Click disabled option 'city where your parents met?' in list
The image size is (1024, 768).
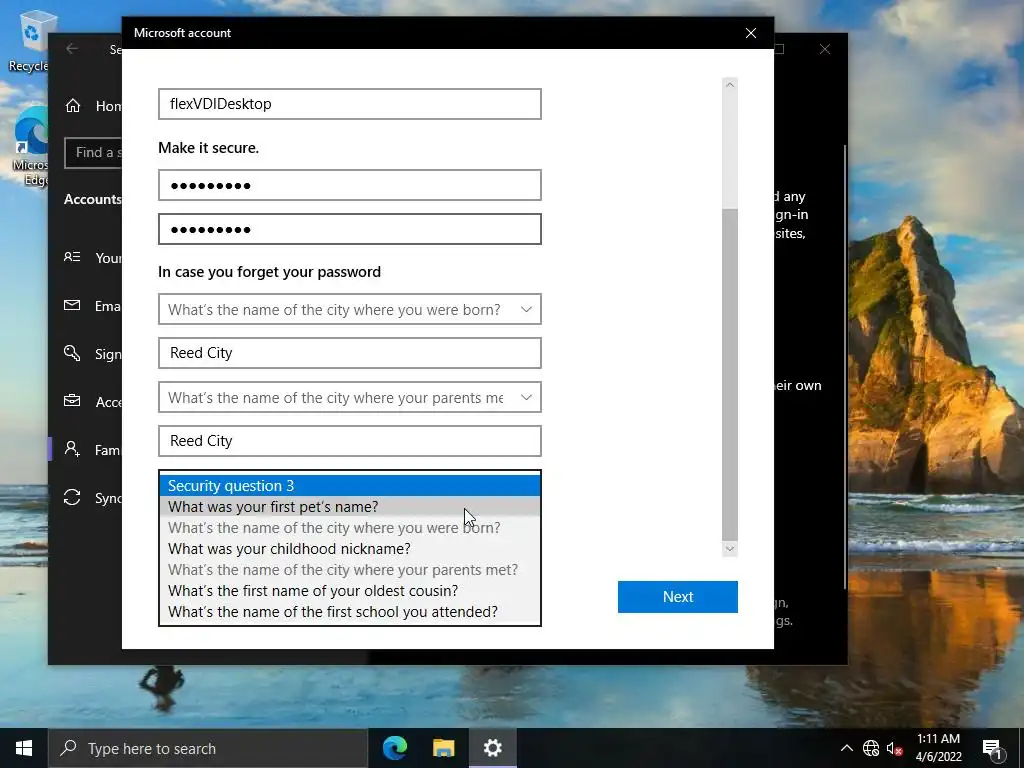(x=349, y=569)
